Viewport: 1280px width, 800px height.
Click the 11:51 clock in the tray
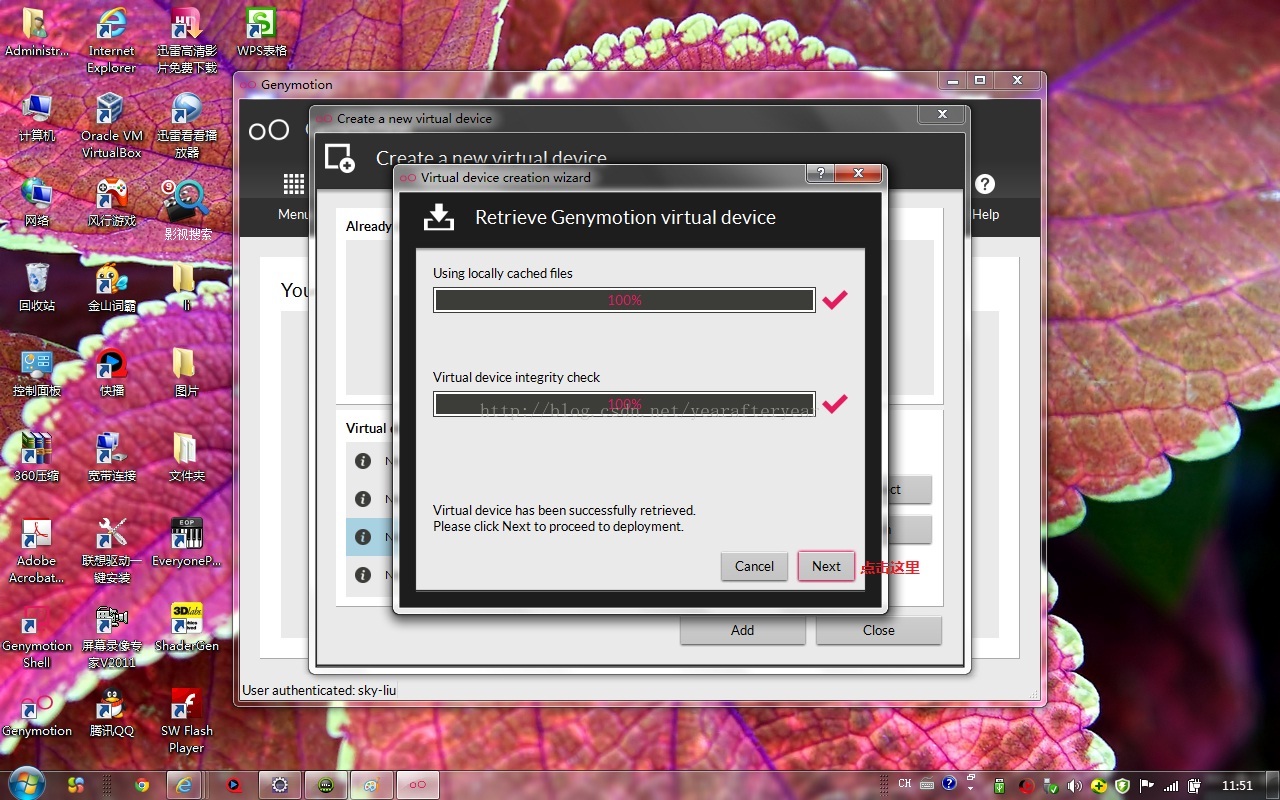(x=1237, y=786)
